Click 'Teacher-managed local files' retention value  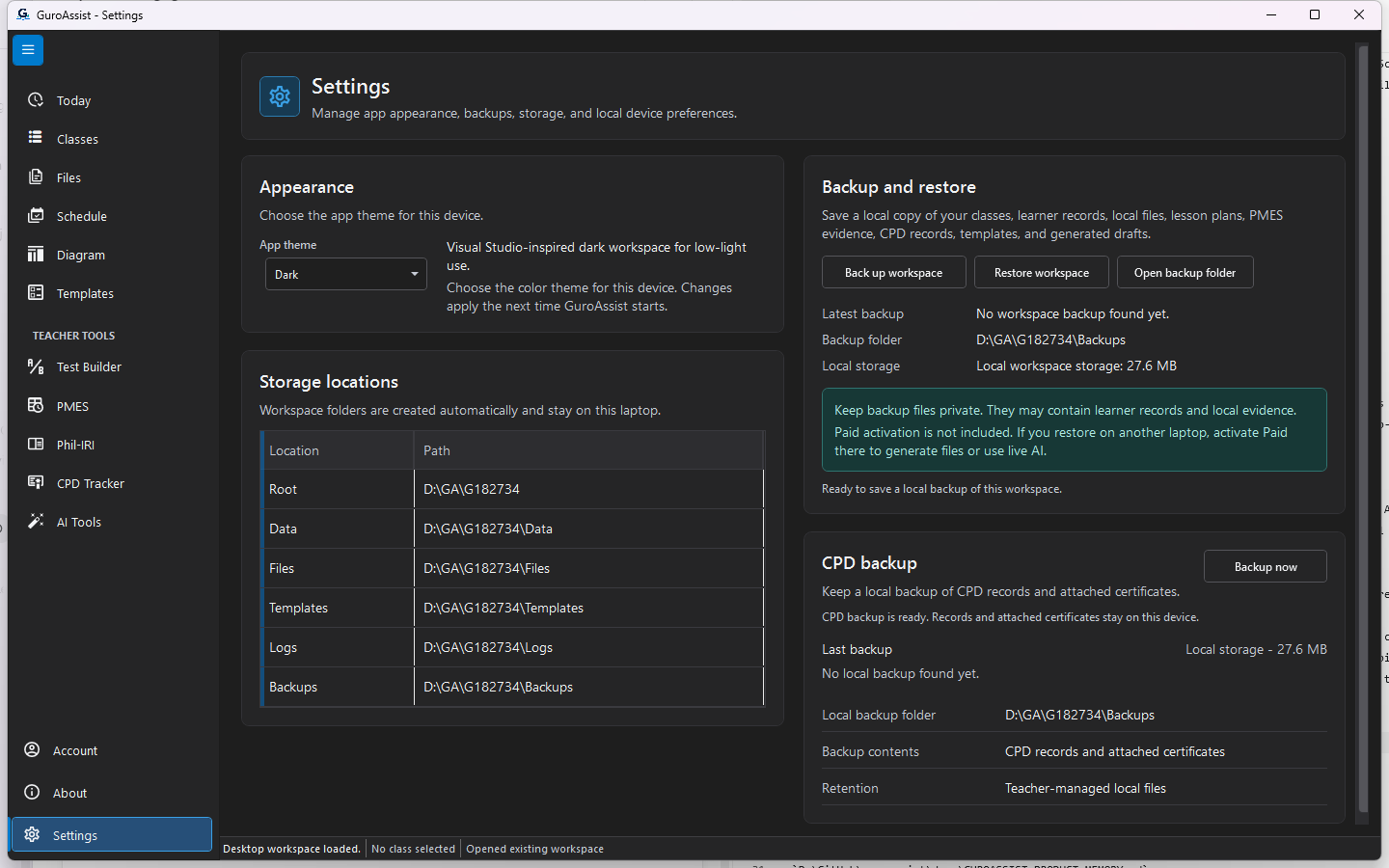[x=1085, y=788]
